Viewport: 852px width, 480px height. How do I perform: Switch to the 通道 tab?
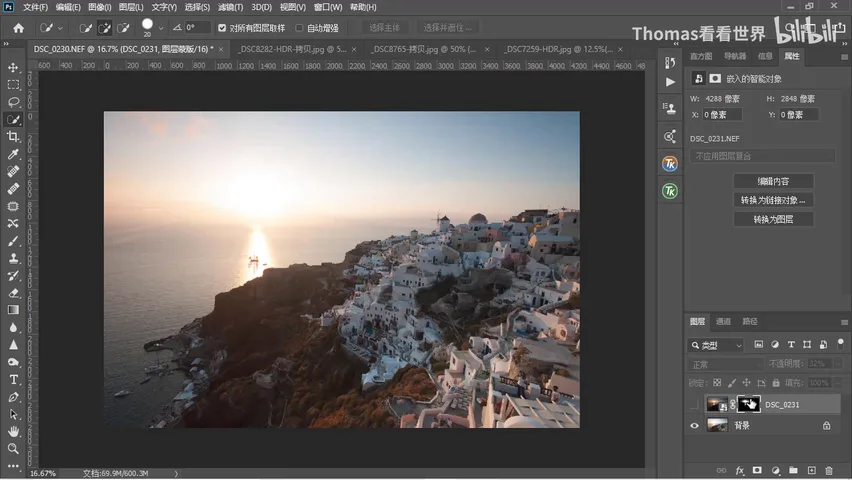[723, 322]
